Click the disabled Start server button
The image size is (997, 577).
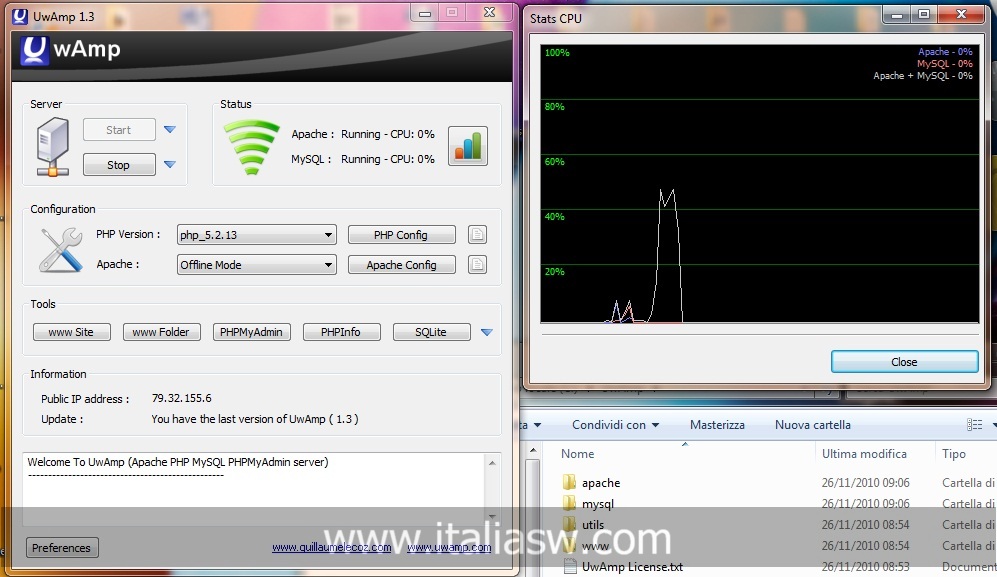pyautogui.click(x=119, y=130)
